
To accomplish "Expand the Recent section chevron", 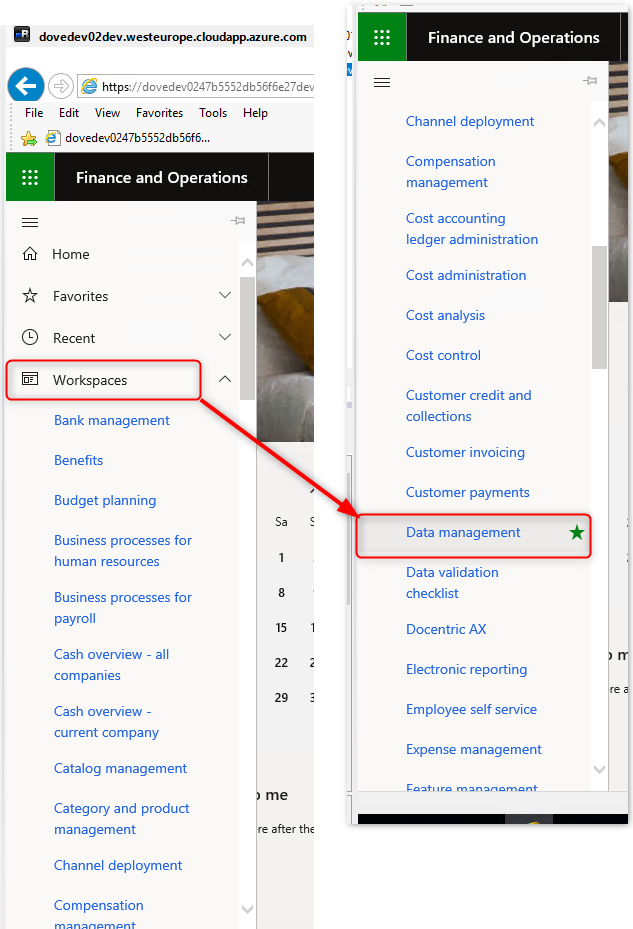I will (225, 337).
